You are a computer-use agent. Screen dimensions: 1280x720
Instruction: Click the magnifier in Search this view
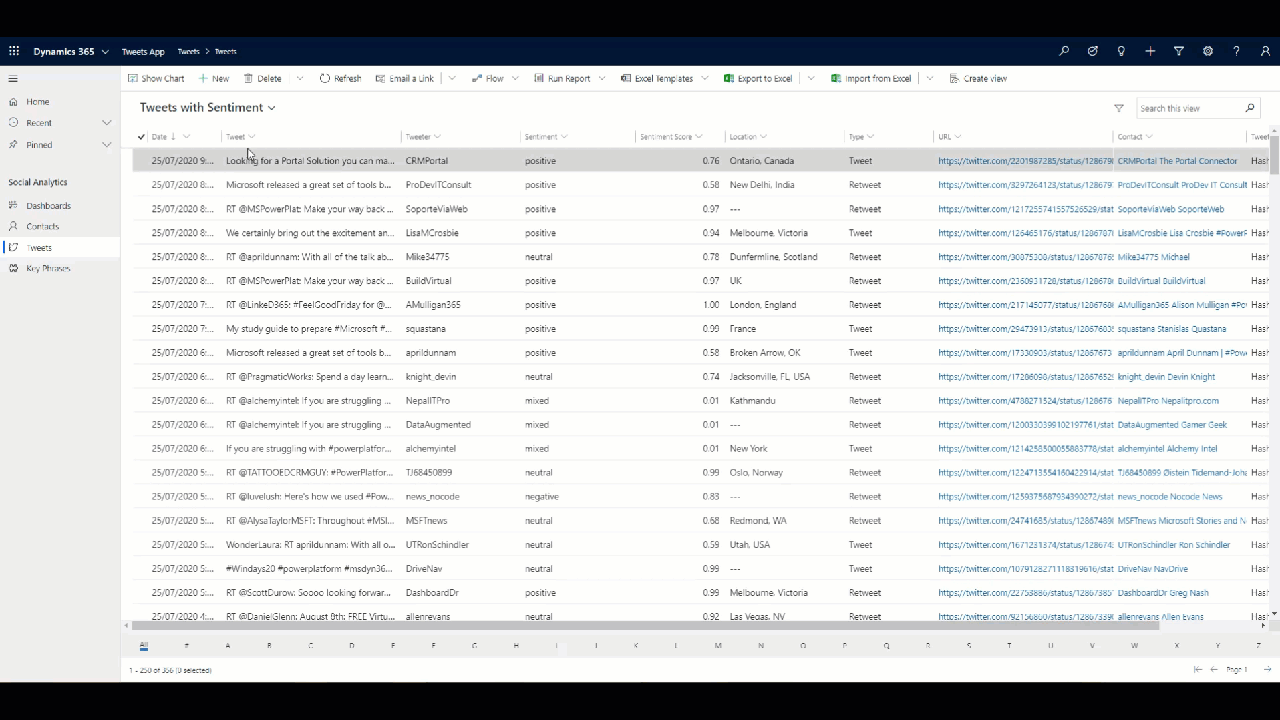1250,108
